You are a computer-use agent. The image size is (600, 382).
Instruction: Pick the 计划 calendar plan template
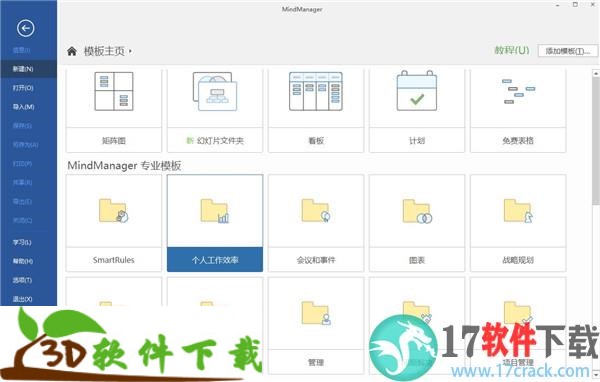tap(417, 111)
